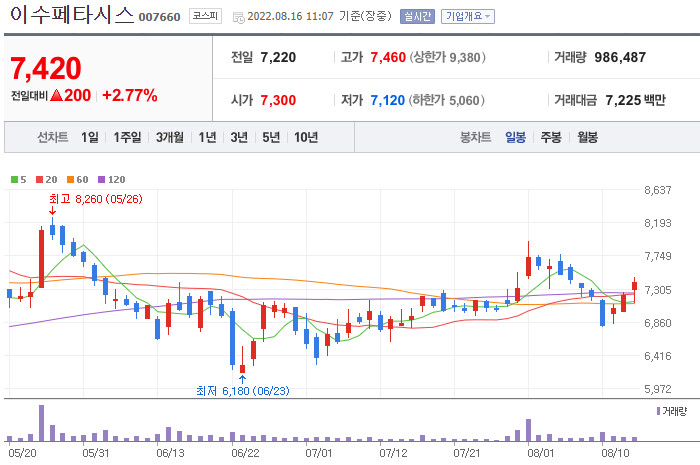Click the tallest volume bar near 05/20
Image resolution: width=700 pixels, height=465 pixels.
click(x=42, y=423)
